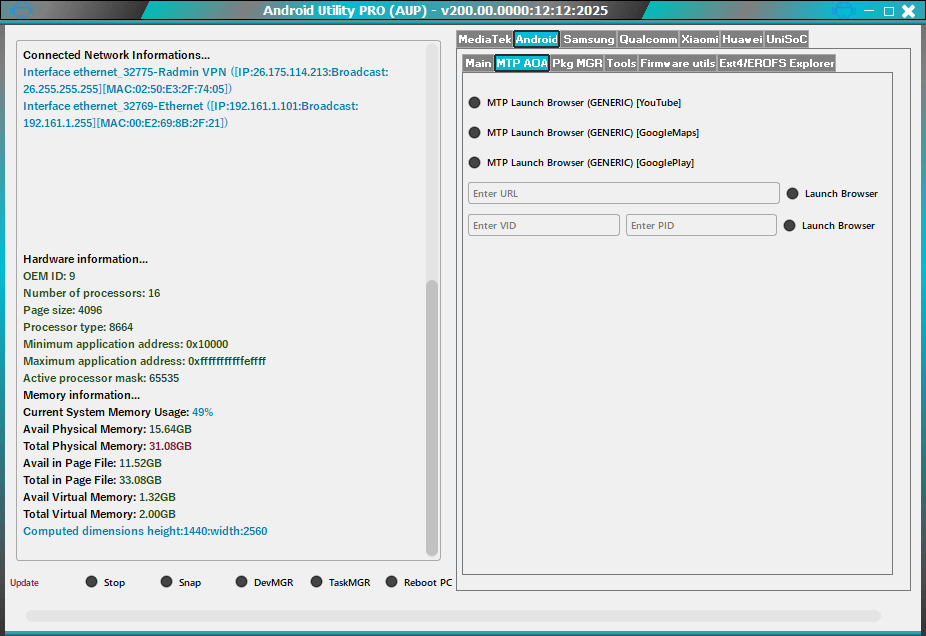Switch to the MediaTek tab

point(485,40)
